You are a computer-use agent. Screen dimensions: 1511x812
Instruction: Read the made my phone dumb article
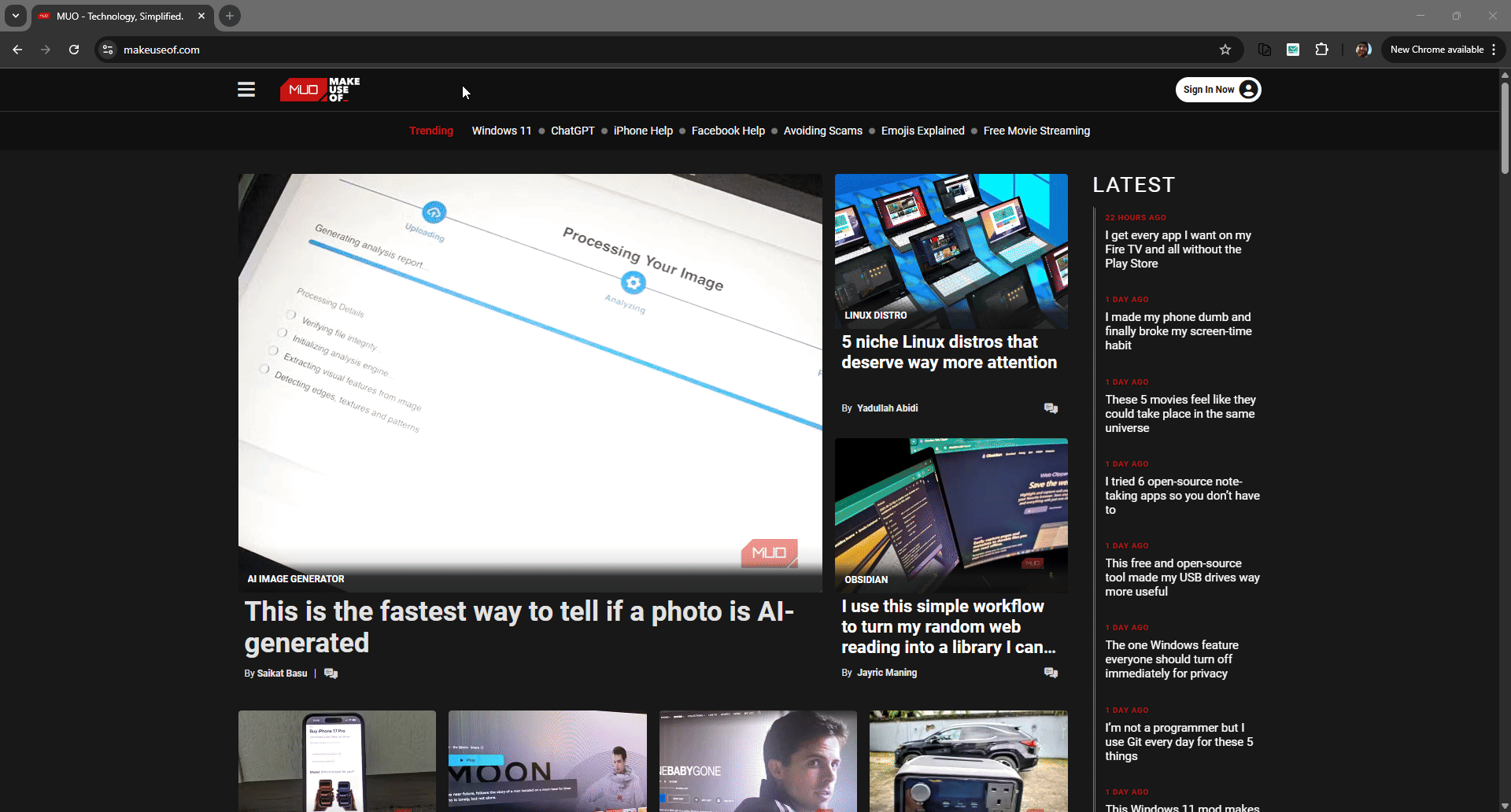[x=1178, y=331]
